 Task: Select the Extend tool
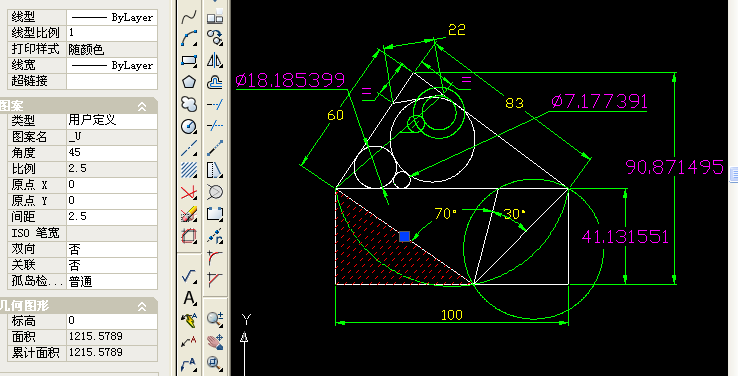click(215, 104)
